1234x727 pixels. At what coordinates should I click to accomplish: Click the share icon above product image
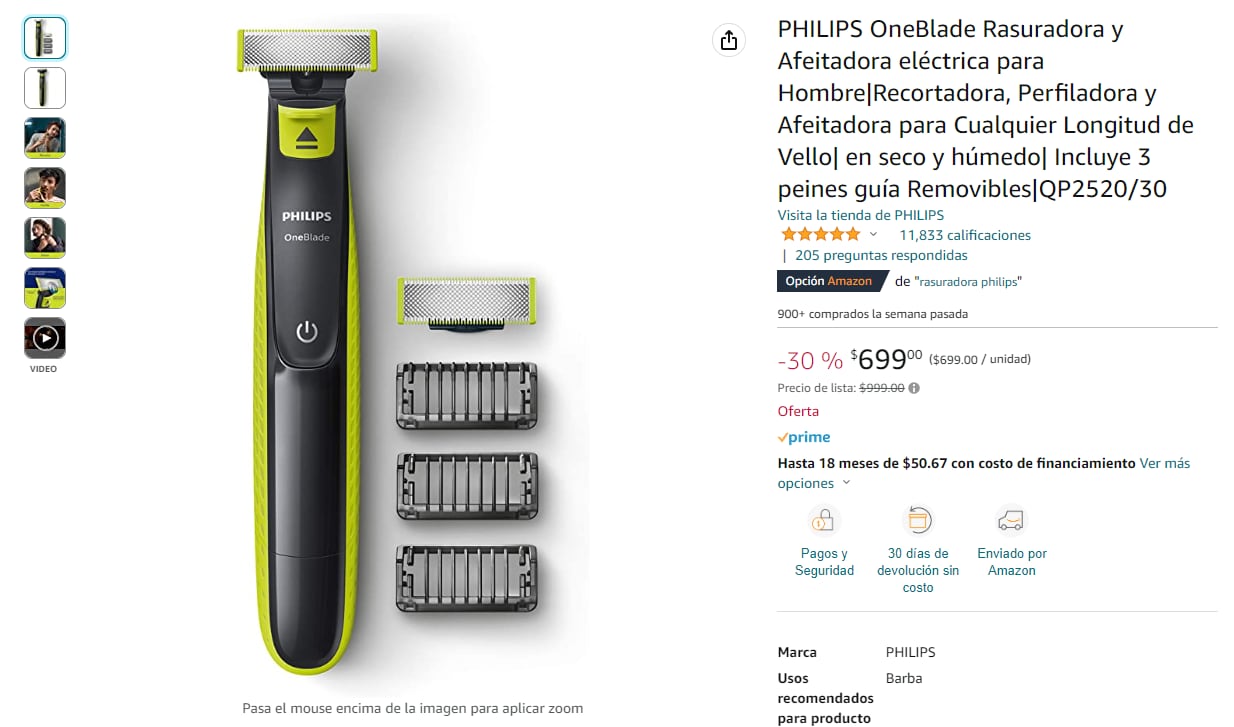(x=729, y=40)
